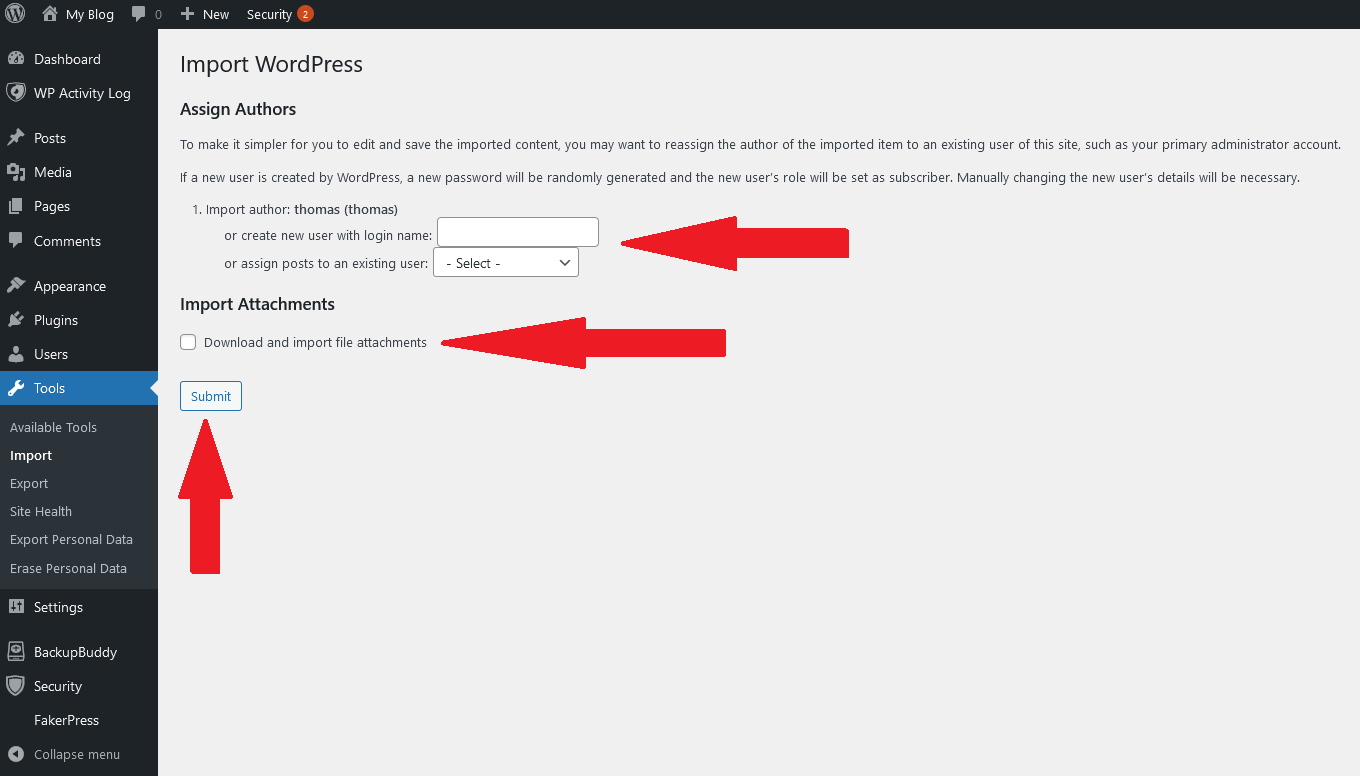
Task: Click the BackupBuddy icon in sidebar
Action: [15, 652]
